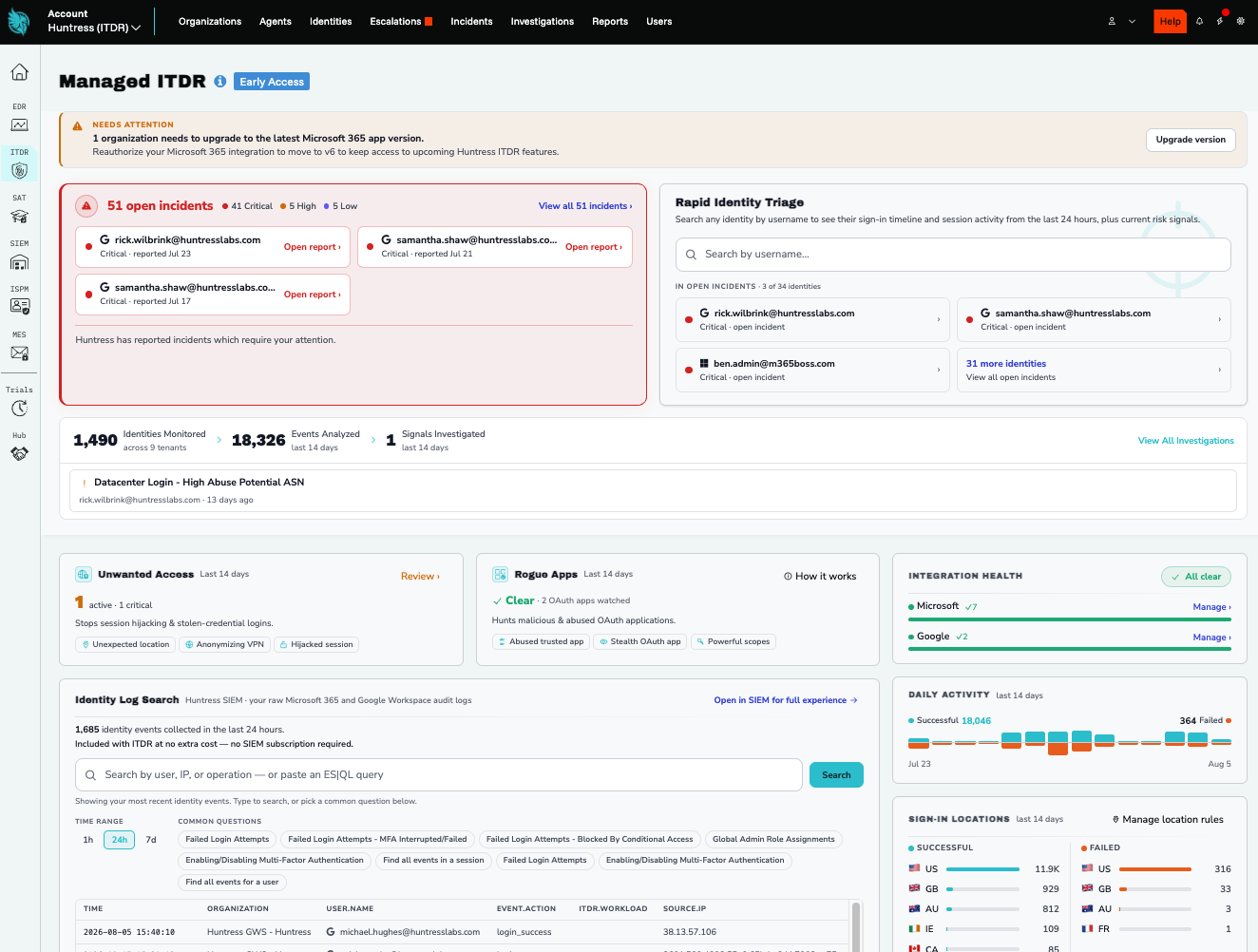Click the Huntress logo in top bar

point(19,22)
